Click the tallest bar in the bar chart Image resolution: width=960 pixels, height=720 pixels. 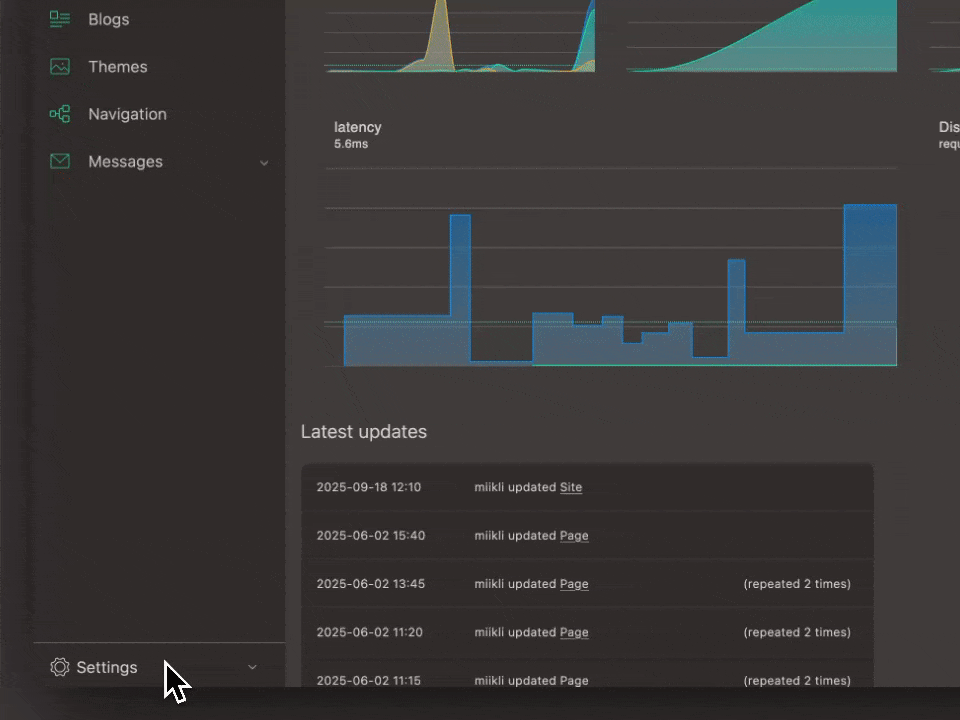tap(869, 280)
